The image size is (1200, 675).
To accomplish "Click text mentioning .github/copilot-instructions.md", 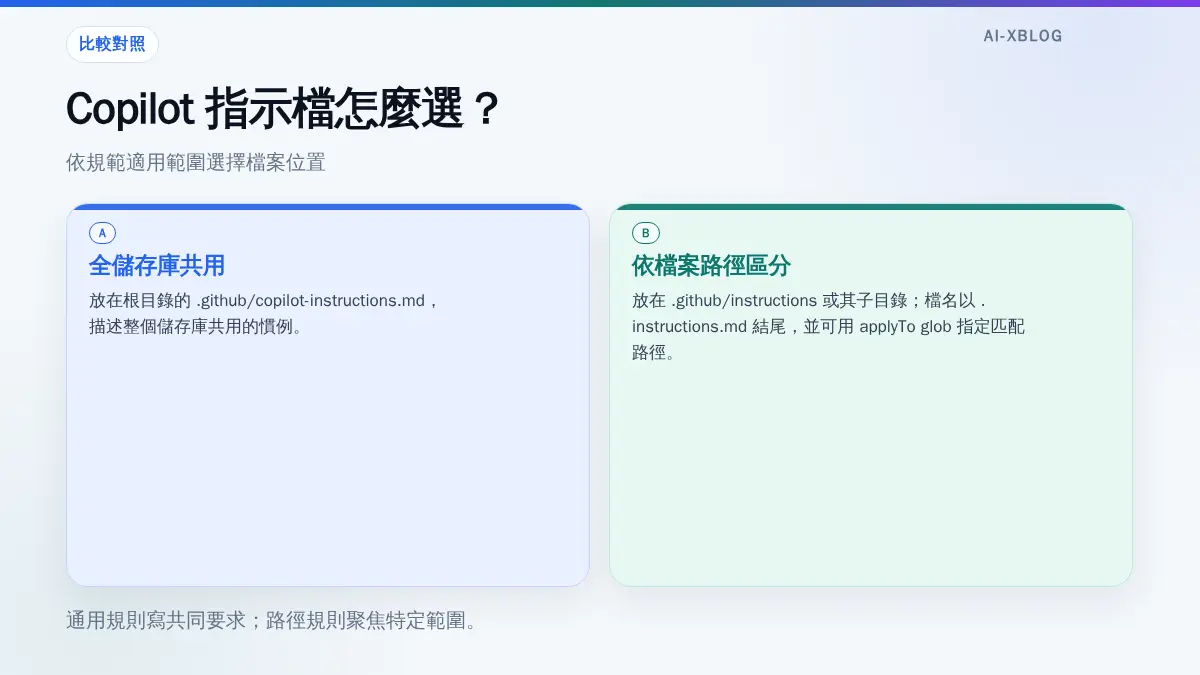I will pyautogui.click(x=264, y=313).
